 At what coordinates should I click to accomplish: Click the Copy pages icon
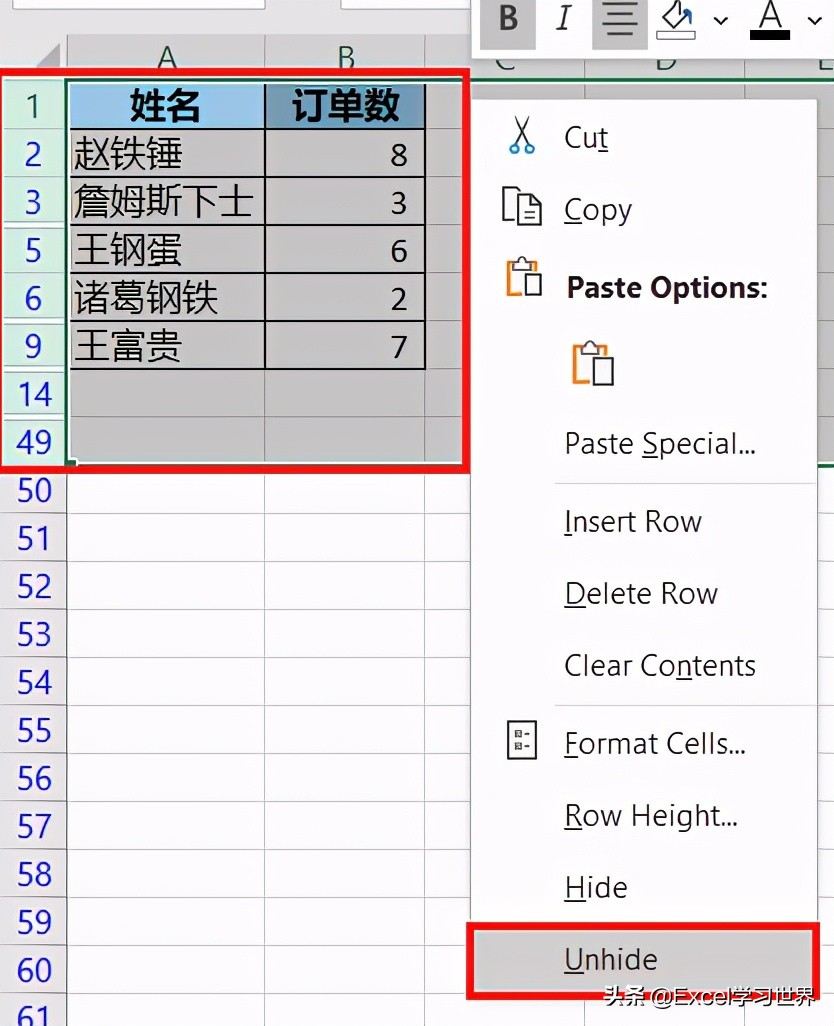521,206
